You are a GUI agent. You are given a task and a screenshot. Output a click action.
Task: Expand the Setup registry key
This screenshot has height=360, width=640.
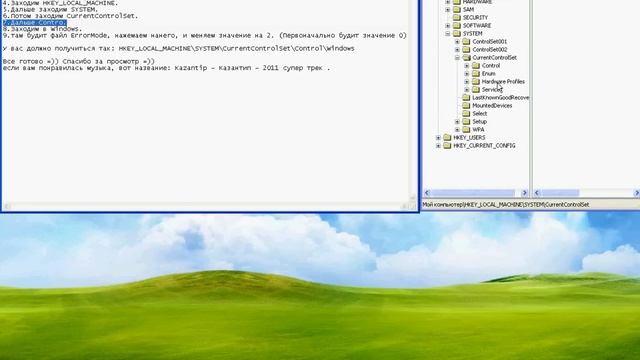tap(457, 121)
